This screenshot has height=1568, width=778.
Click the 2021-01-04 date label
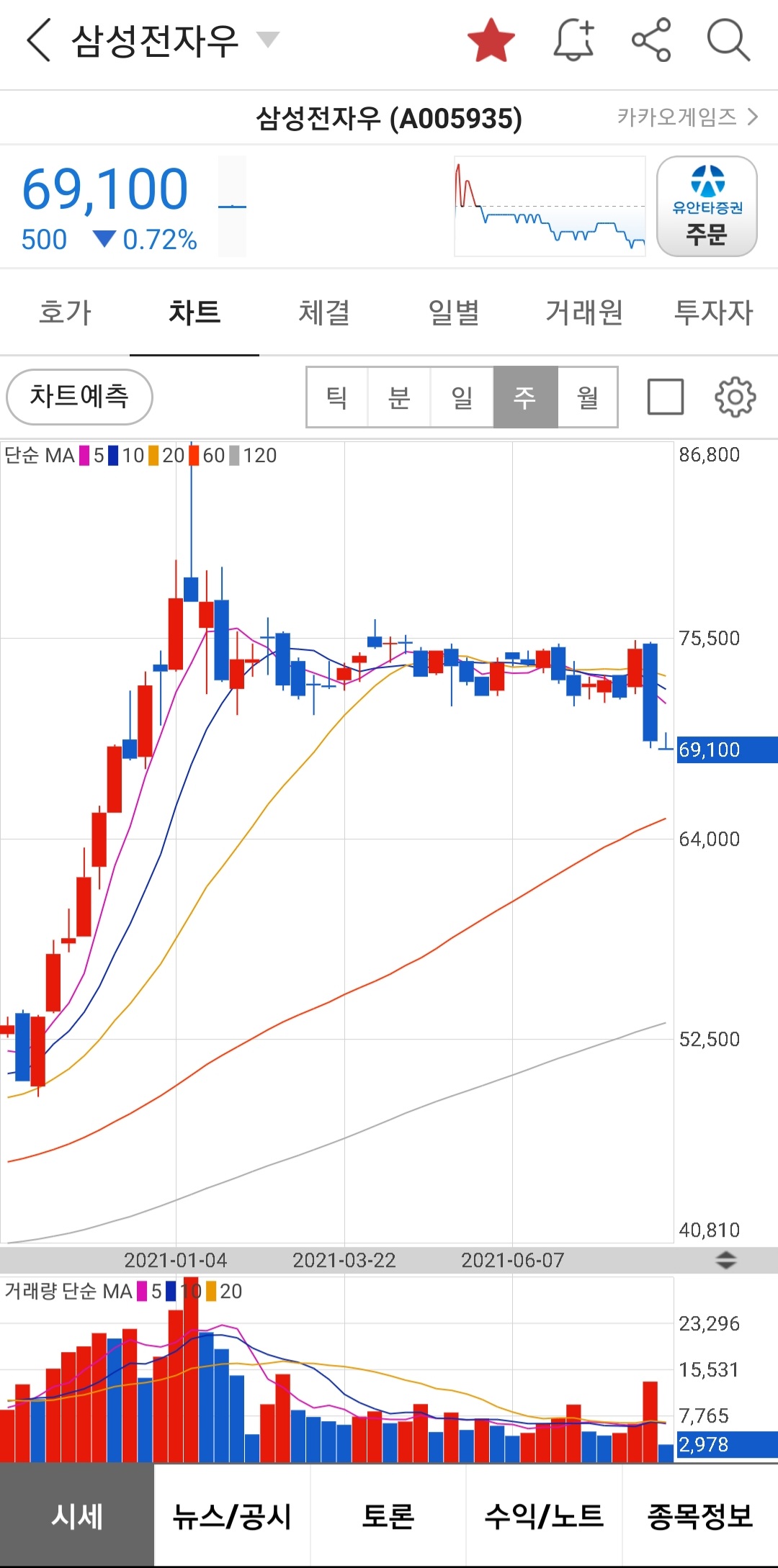coord(176,1260)
